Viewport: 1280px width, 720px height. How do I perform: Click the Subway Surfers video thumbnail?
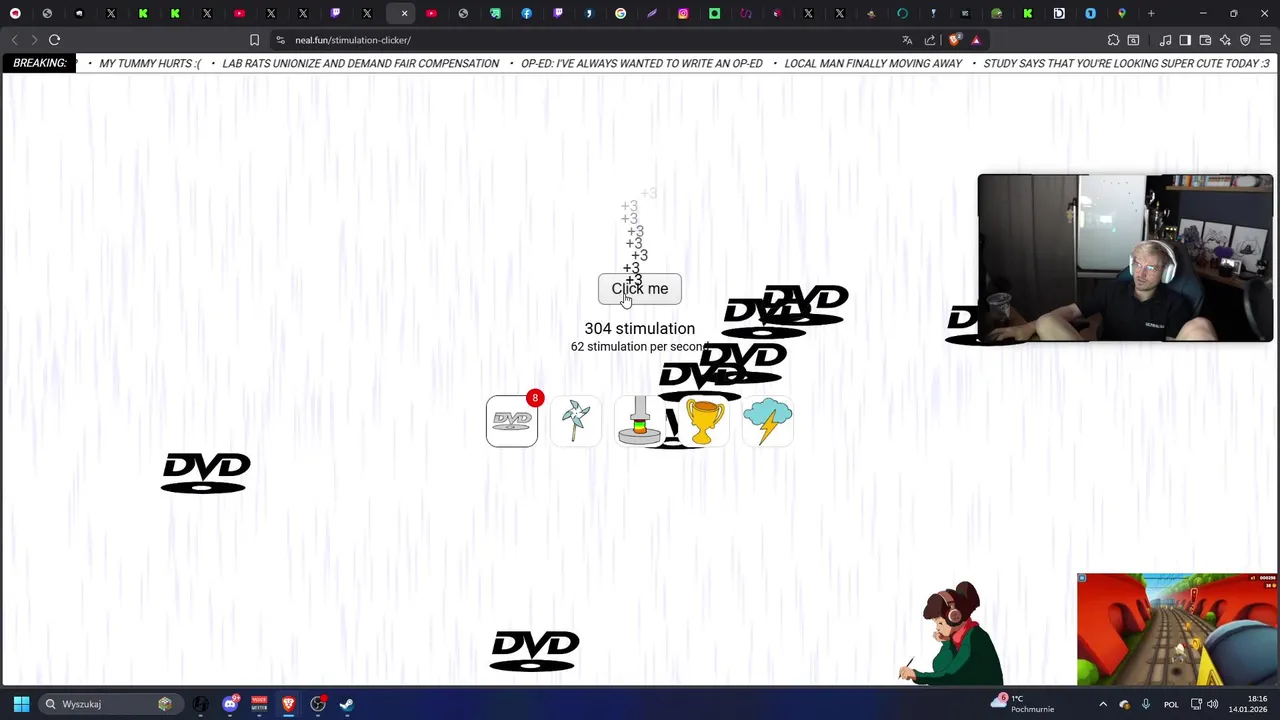pos(1177,629)
